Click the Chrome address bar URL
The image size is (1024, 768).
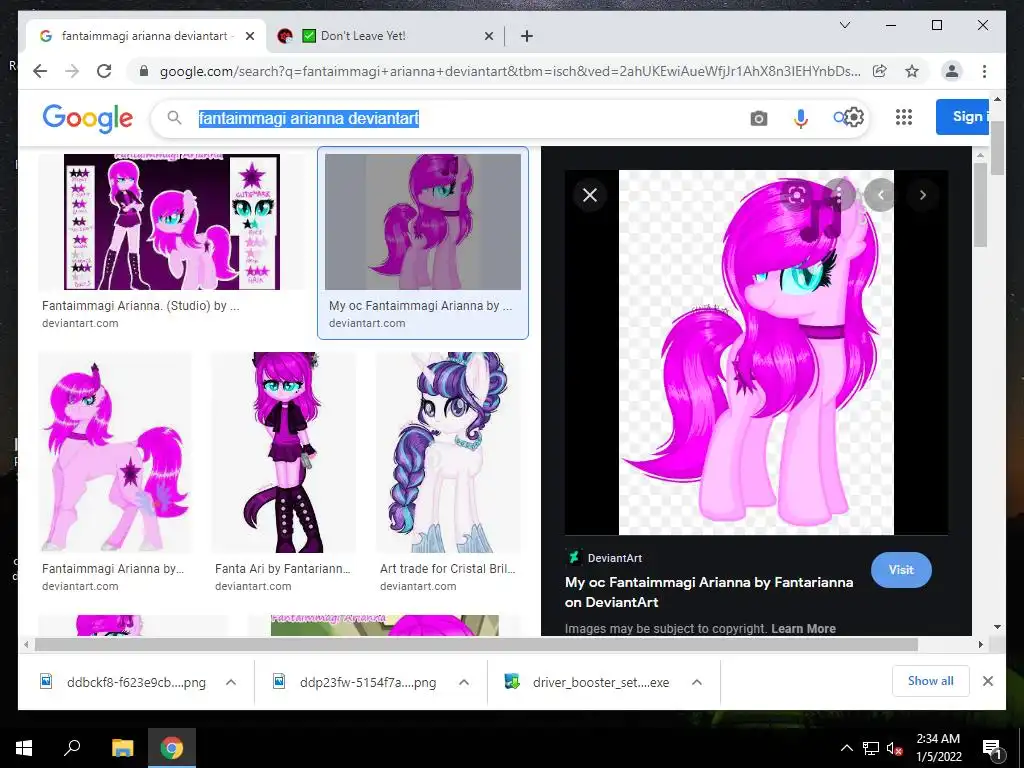[509, 71]
